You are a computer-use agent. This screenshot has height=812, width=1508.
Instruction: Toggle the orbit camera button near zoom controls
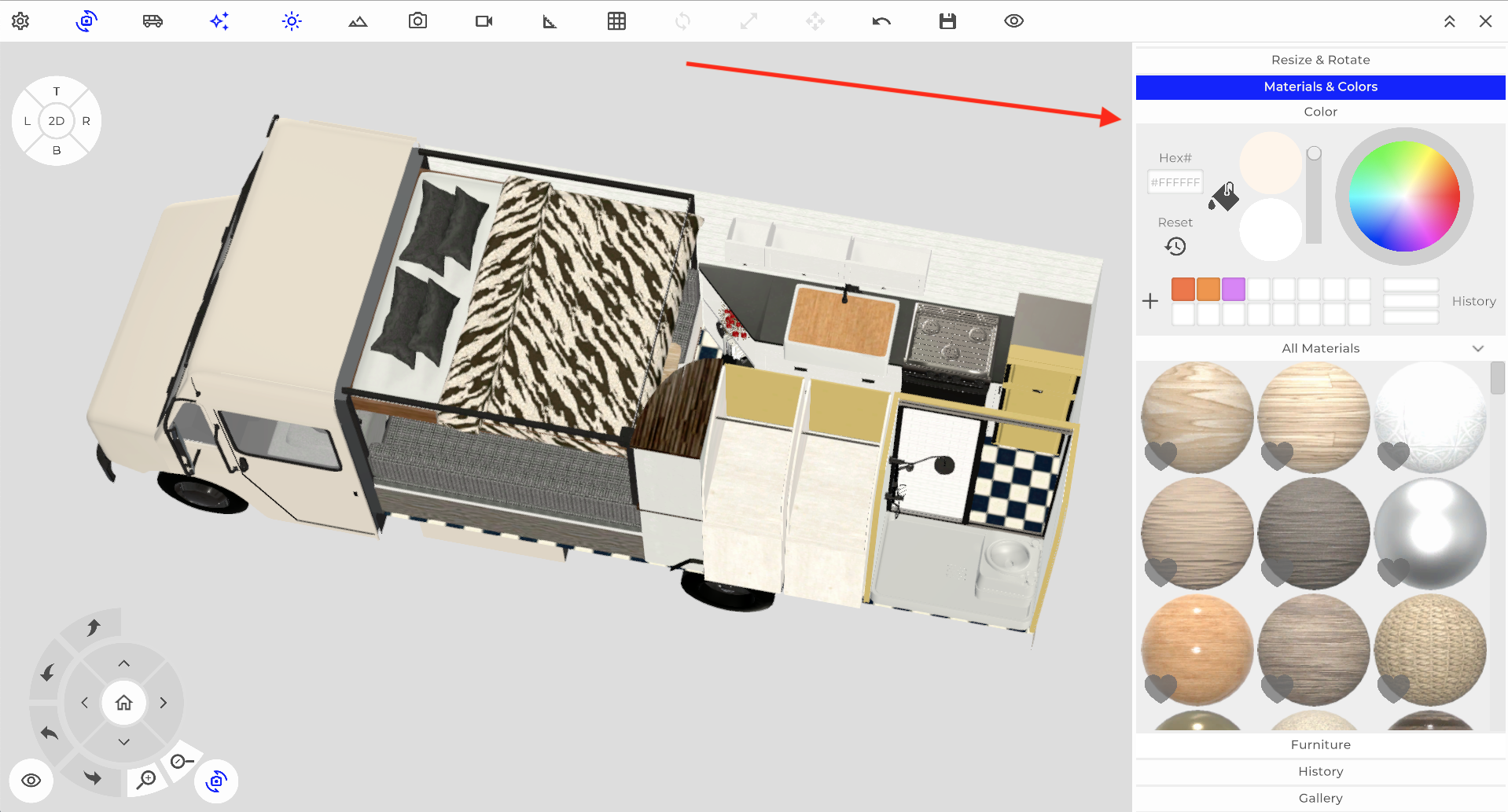216,781
